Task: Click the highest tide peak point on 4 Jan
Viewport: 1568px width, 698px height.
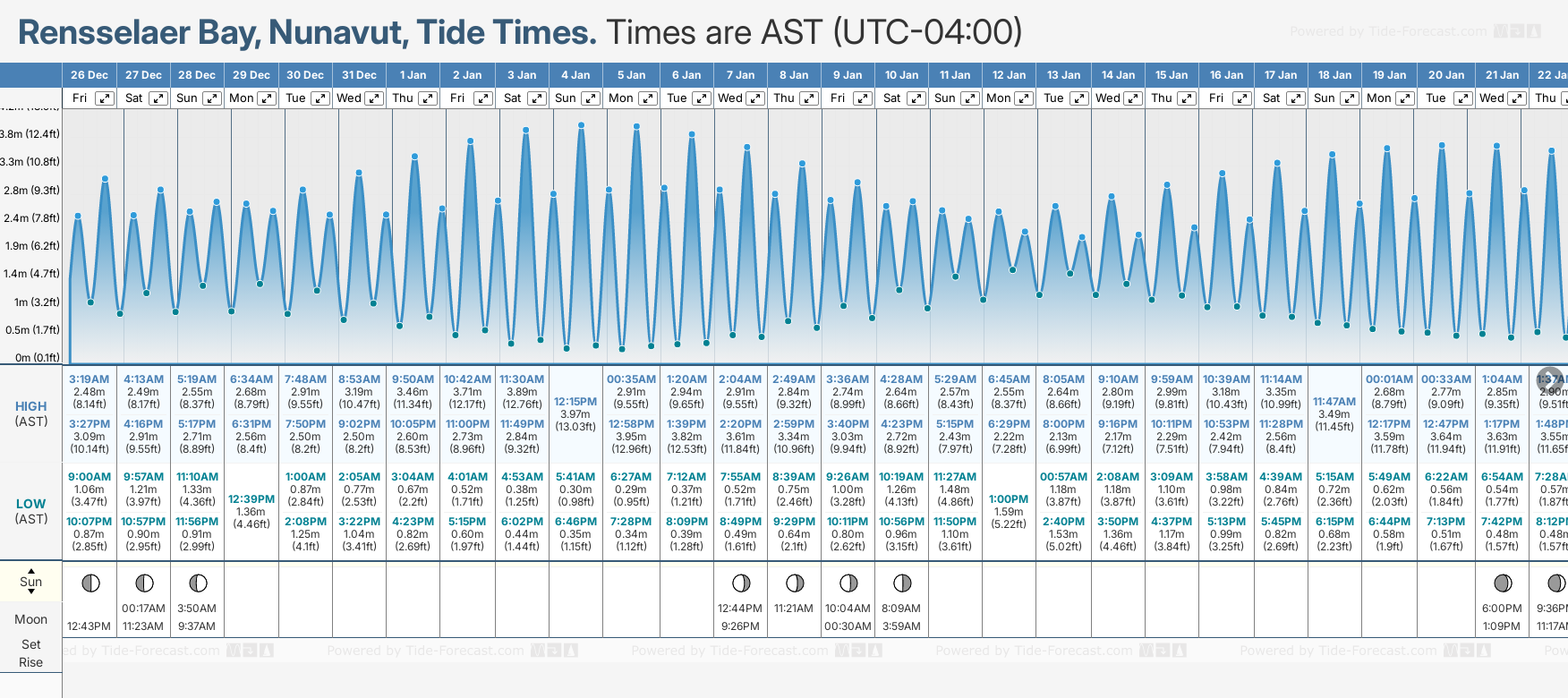Action: coord(582,125)
